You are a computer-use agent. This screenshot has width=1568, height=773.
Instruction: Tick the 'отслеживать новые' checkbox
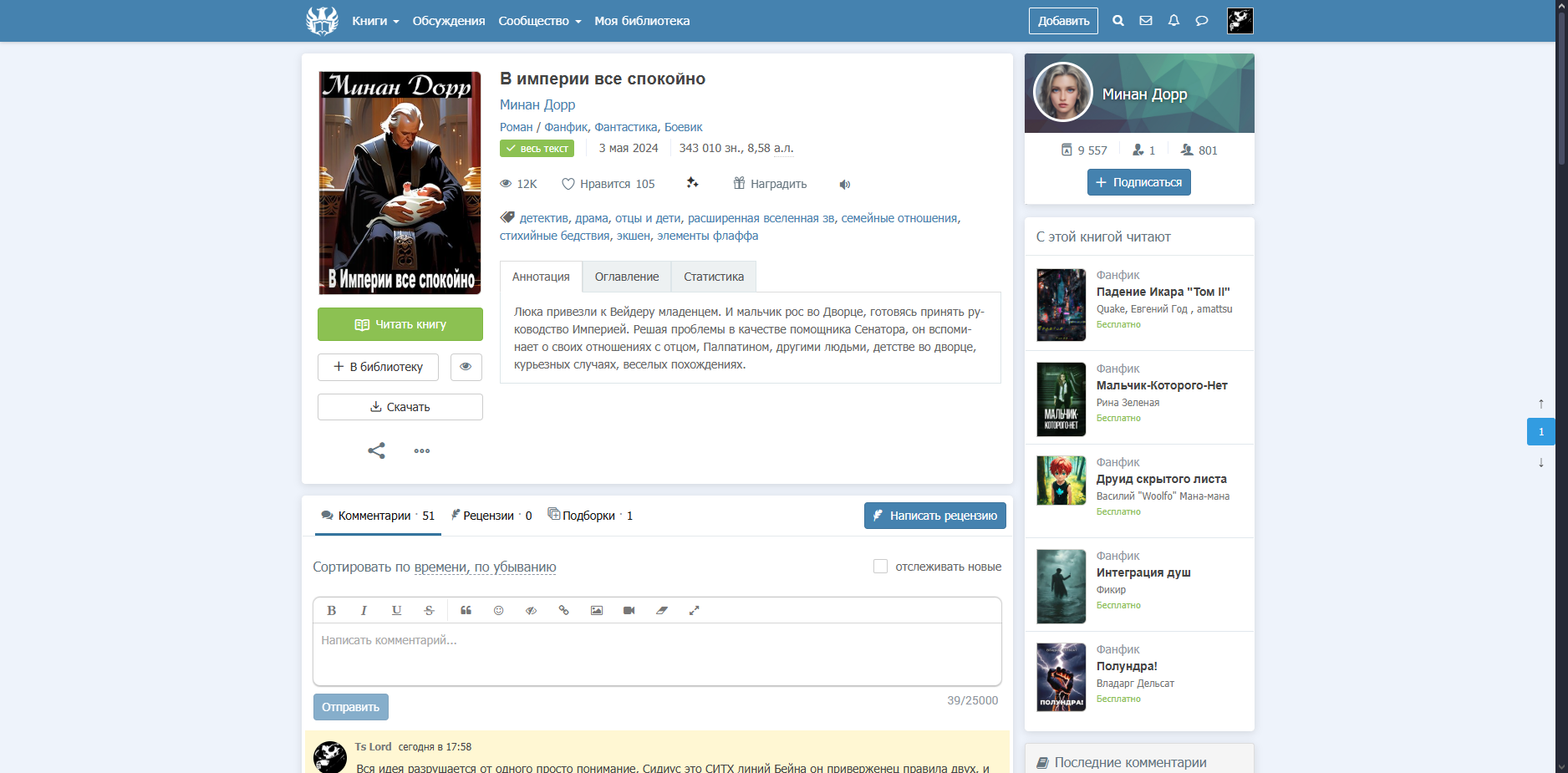[880, 567]
